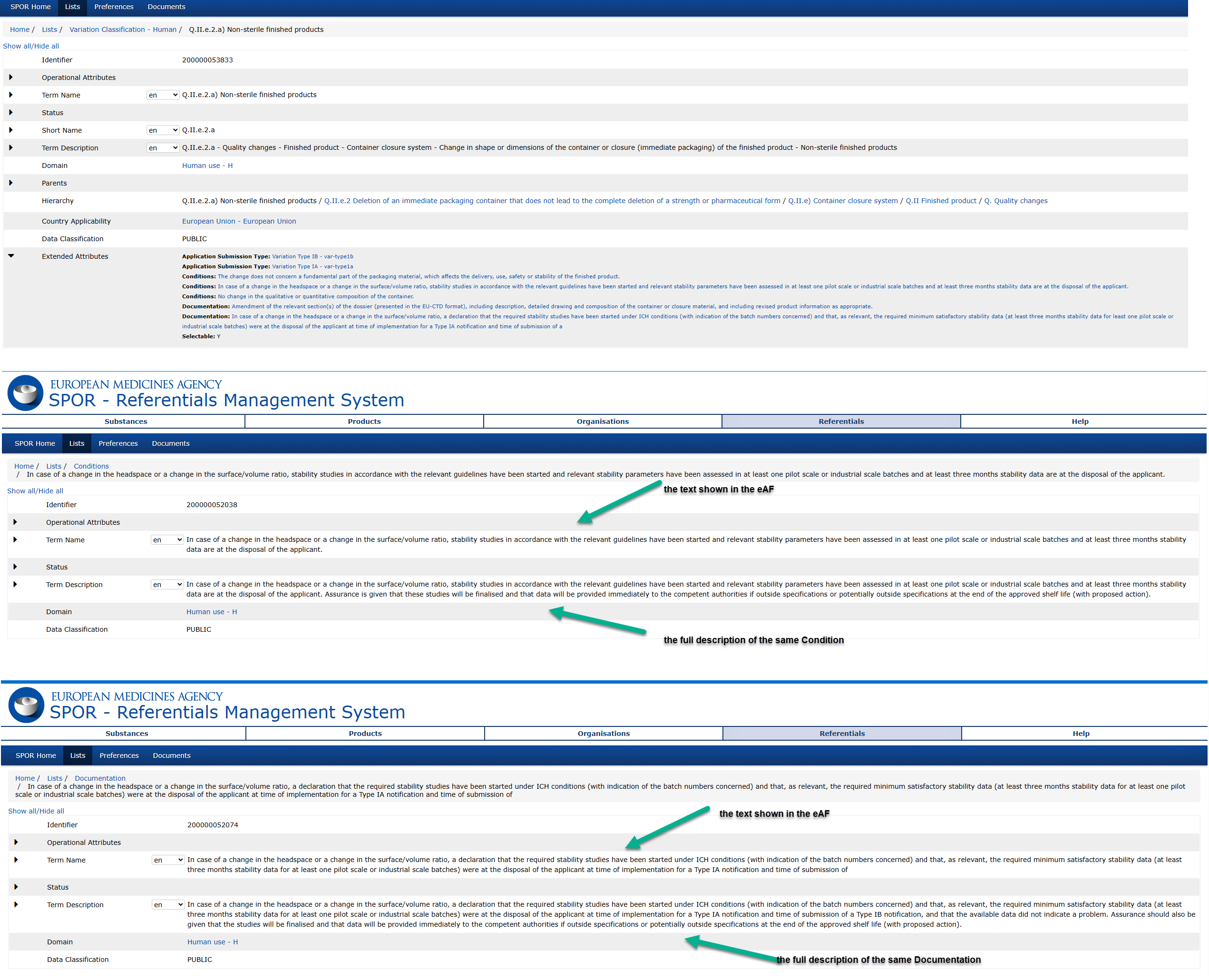Follow the Q. Quality changes hierarchy link

coord(1015,201)
